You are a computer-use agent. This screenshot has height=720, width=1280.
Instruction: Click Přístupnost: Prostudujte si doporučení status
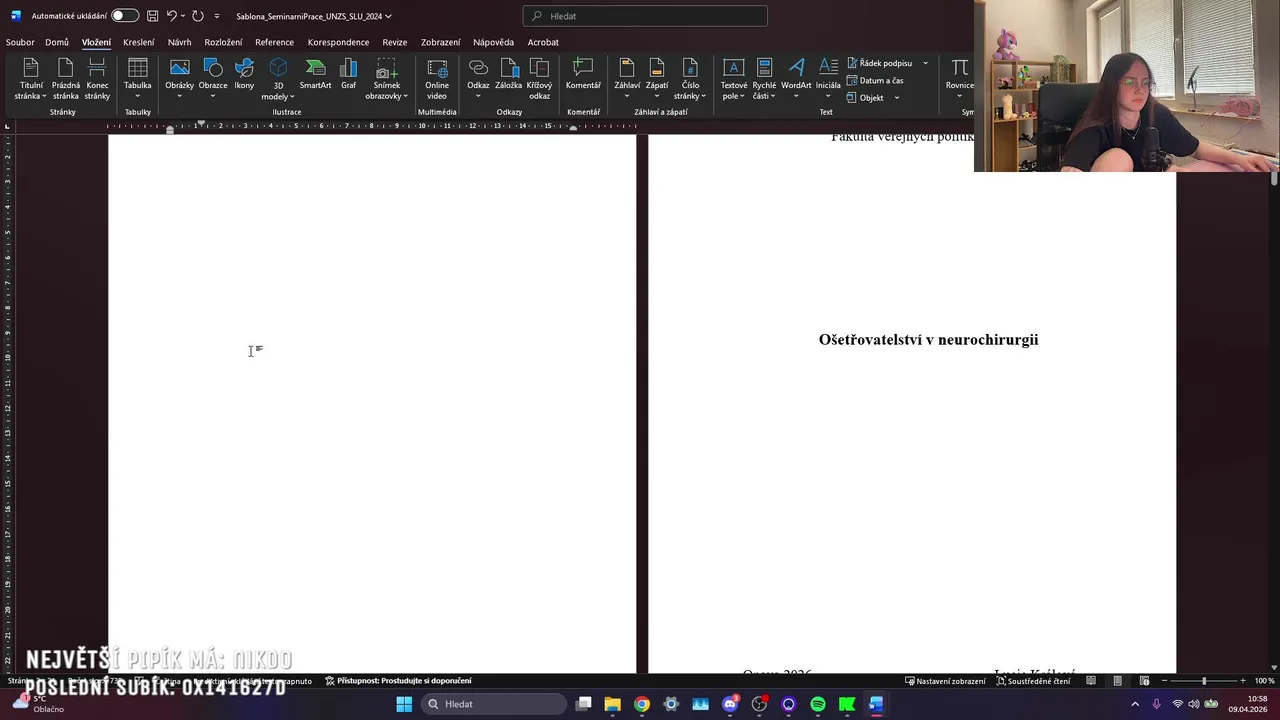[398, 681]
